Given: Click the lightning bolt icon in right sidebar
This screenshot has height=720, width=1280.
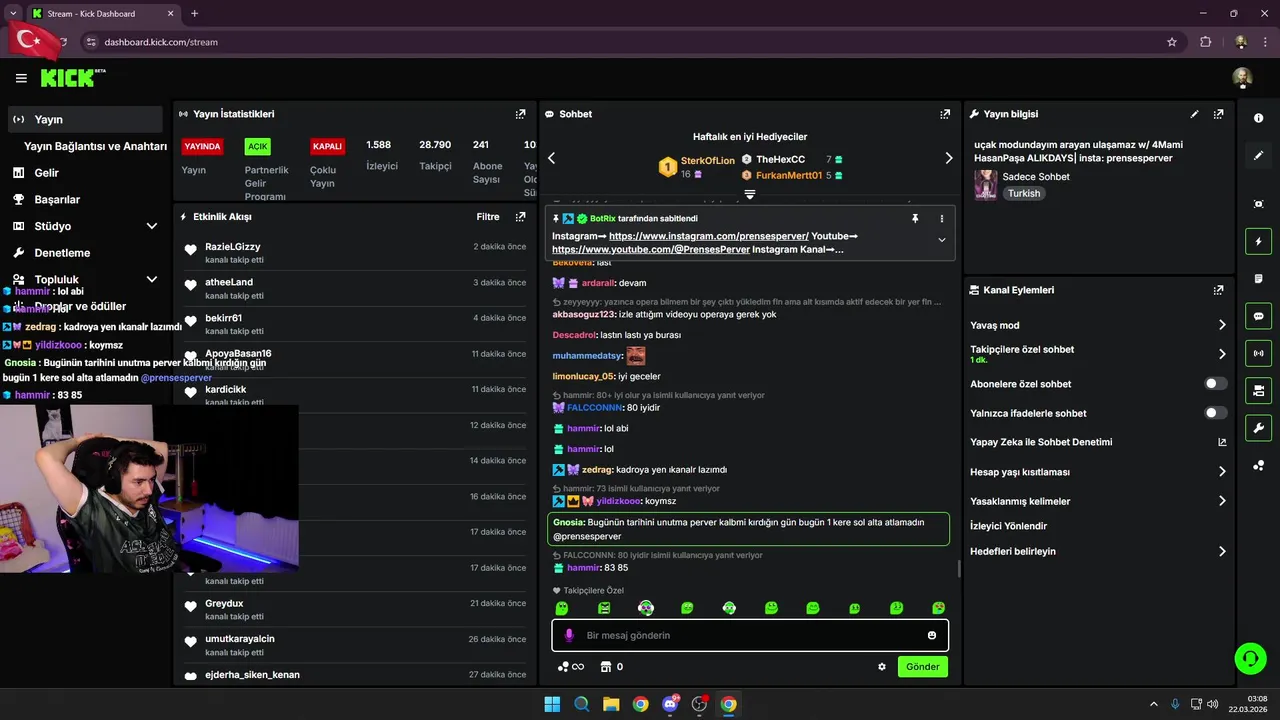Looking at the screenshot, I should [x=1258, y=241].
